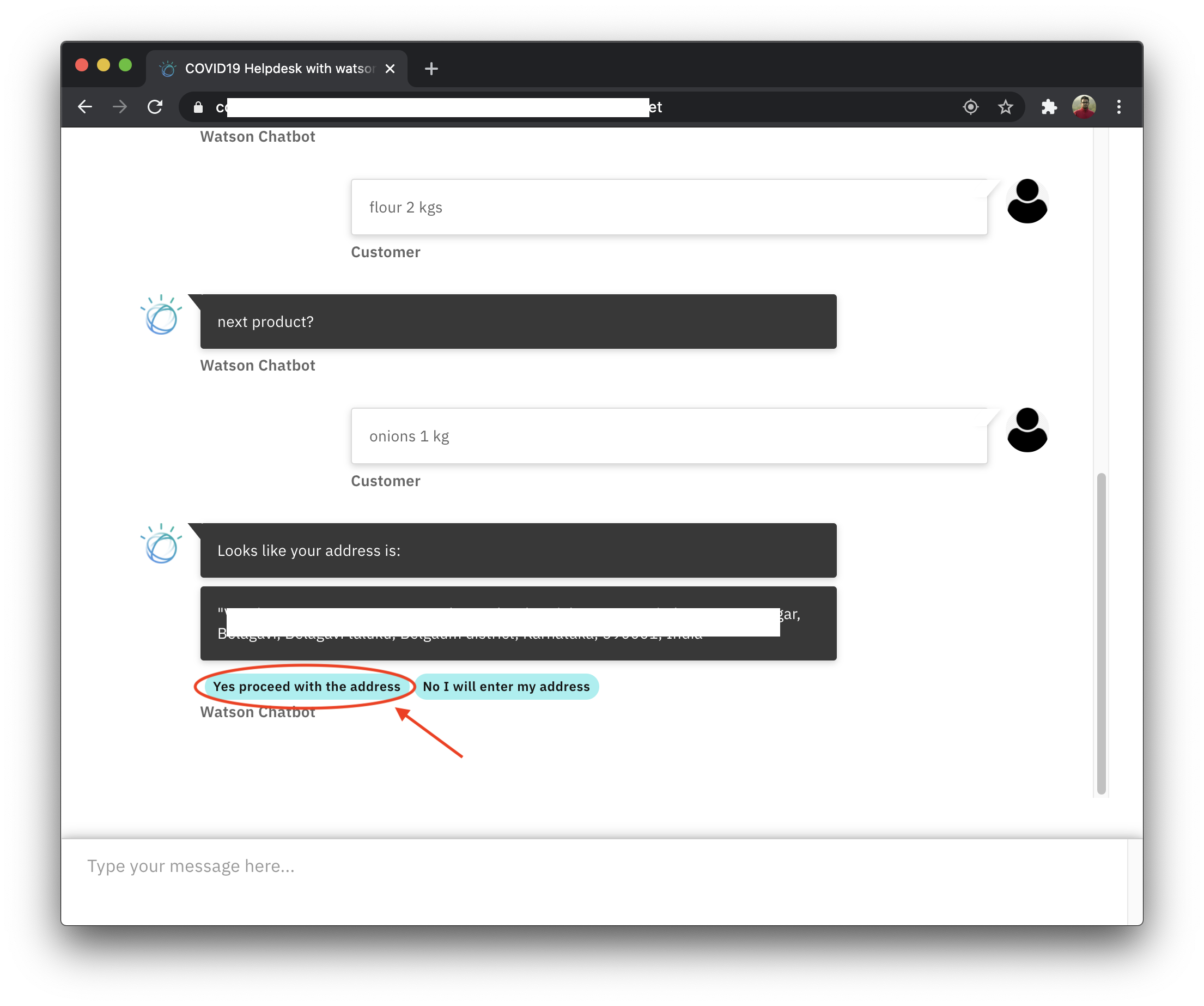Click the browser back arrow
1204x1006 pixels.
pyautogui.click(x=85, y=107)
